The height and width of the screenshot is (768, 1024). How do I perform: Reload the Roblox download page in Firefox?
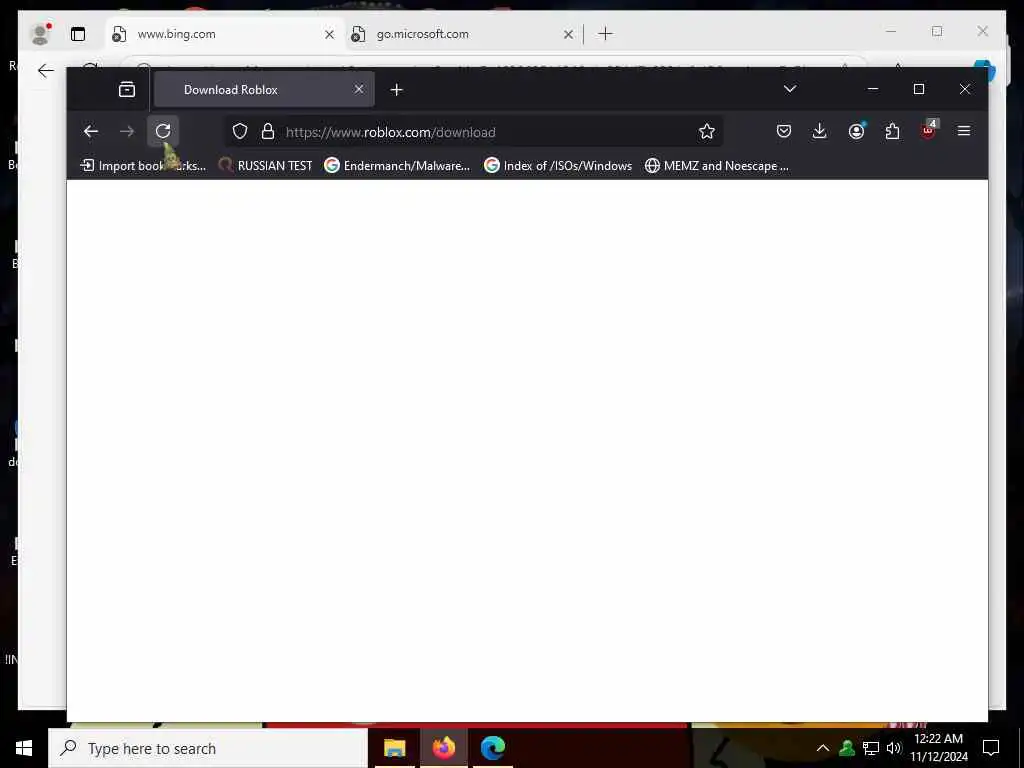[163, 131]
